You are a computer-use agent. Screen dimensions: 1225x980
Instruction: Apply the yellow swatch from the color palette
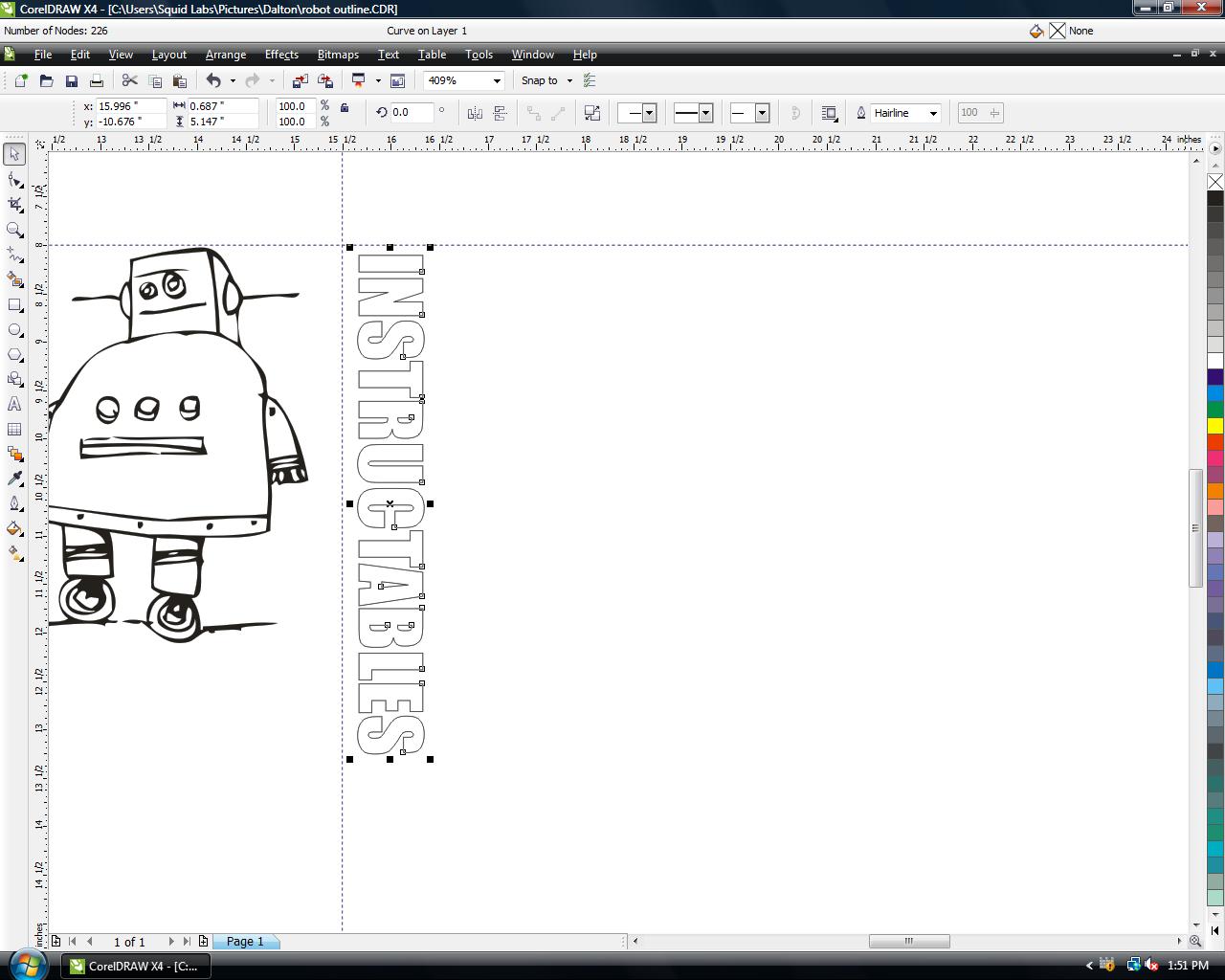click(1215, 425)
